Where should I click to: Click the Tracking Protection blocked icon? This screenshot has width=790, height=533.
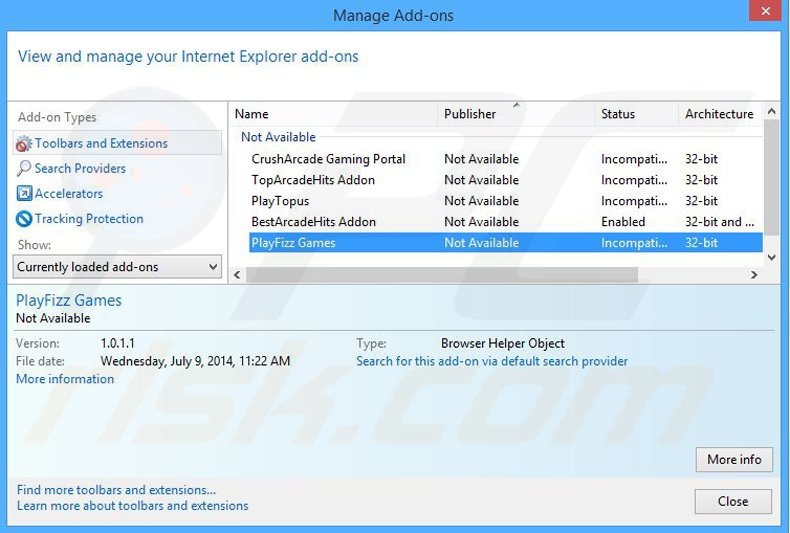(x=24, y=219)
